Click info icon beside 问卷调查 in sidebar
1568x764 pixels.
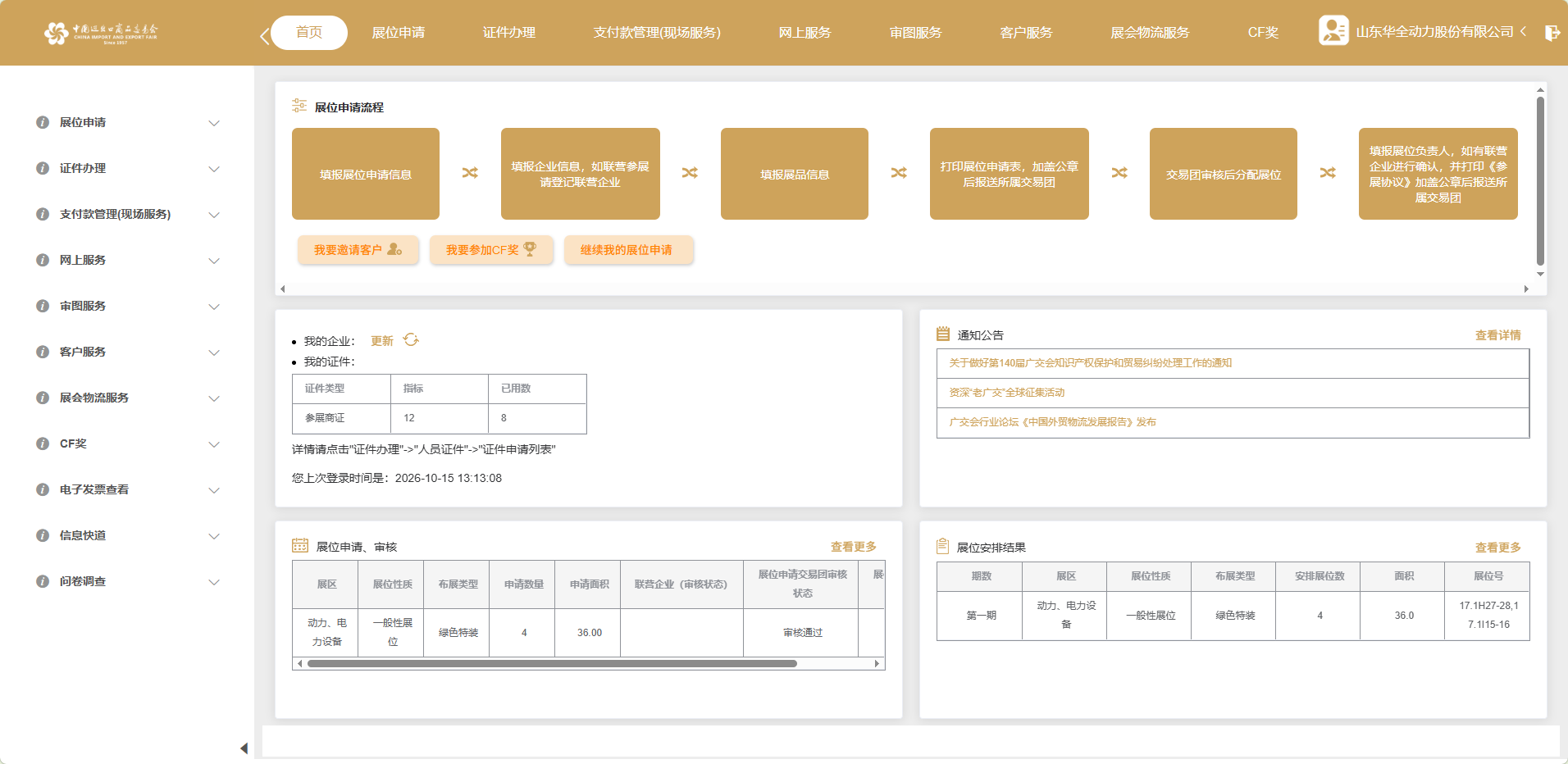pos(43,581)
